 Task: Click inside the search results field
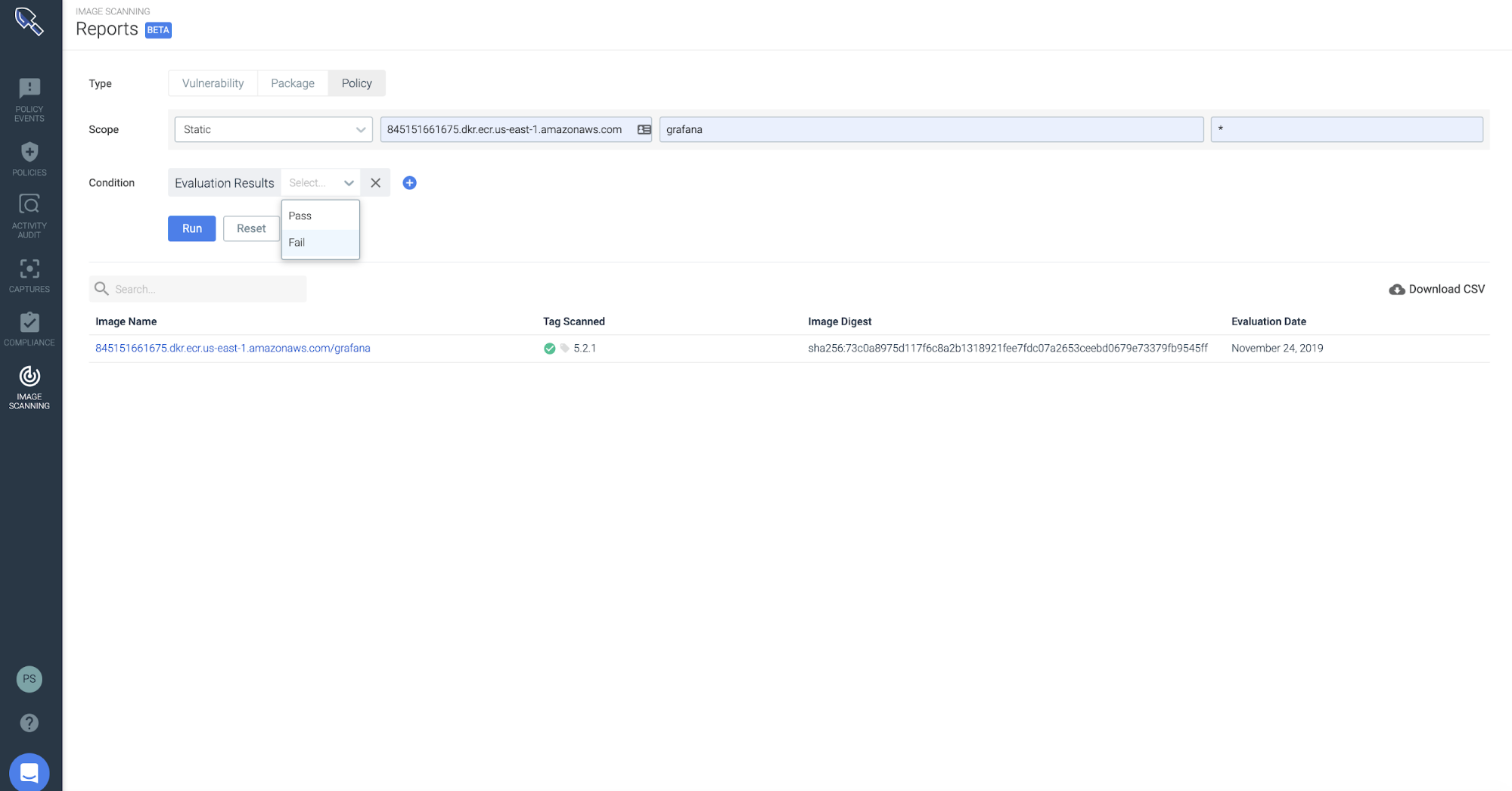(197, 289)
